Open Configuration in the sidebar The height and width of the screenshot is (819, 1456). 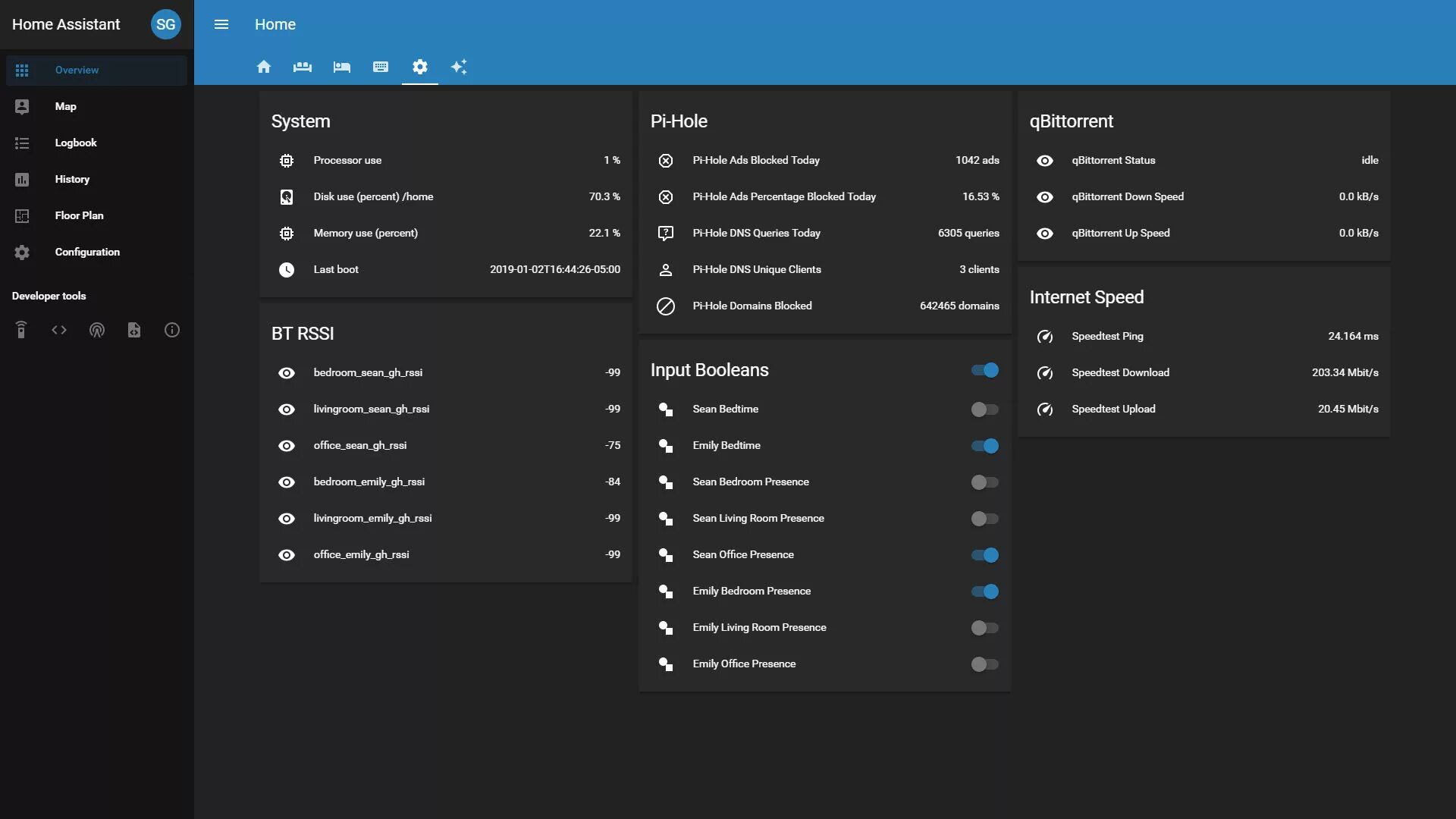[87, 252]
